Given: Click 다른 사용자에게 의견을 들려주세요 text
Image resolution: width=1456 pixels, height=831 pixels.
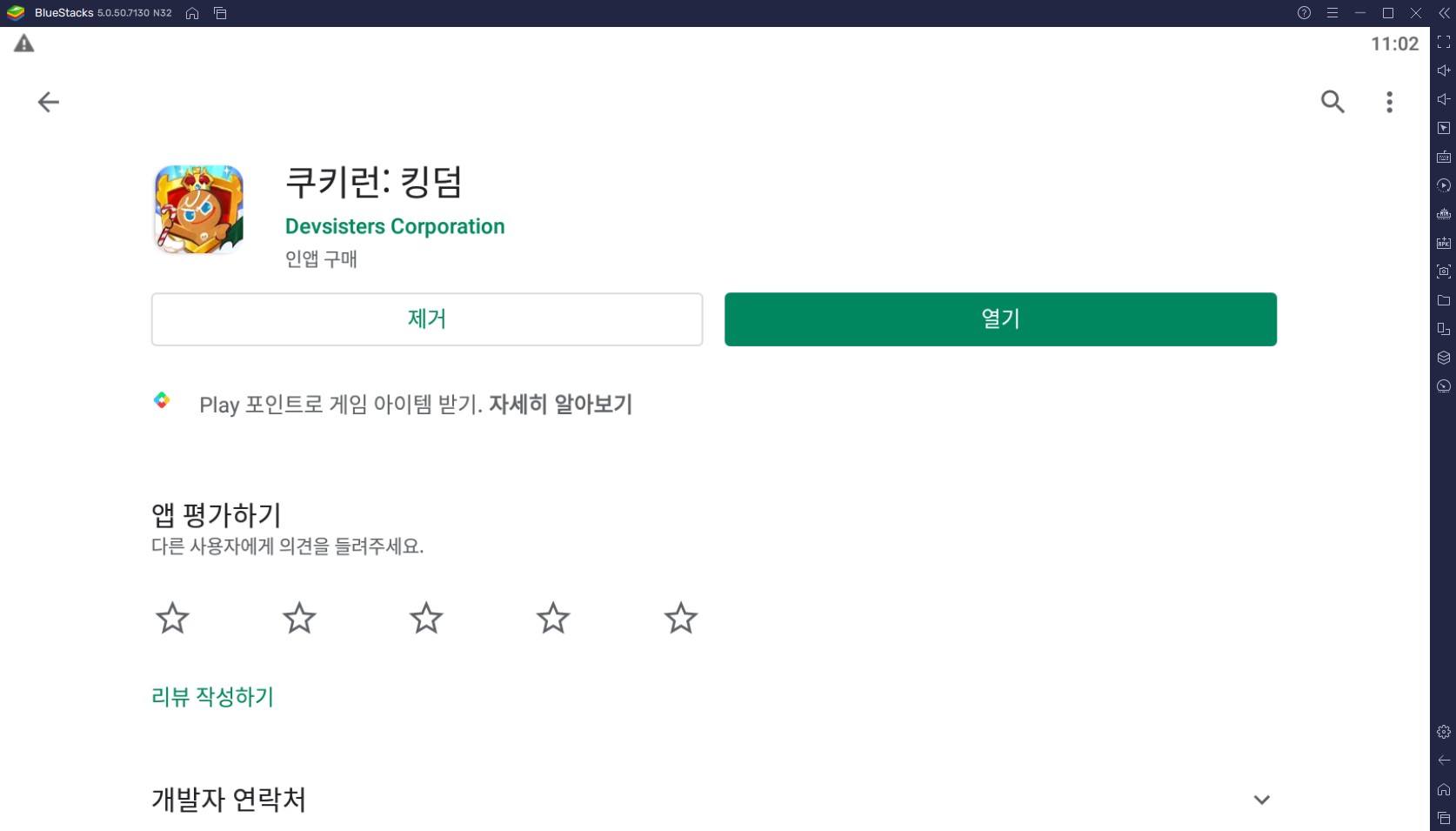Looking at the screenshot, I should click(288, 546).
